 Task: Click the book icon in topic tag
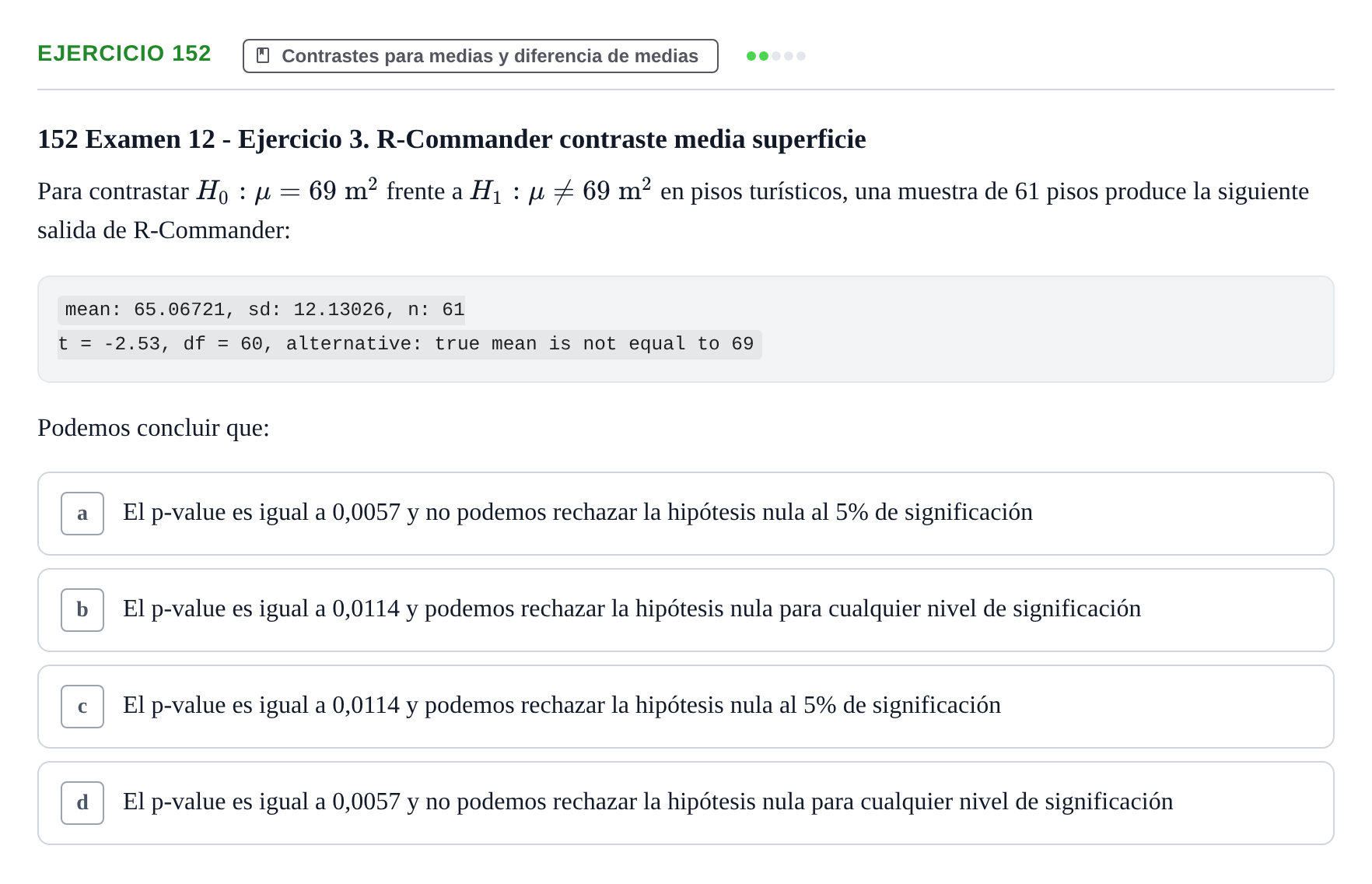click(263, 56)
